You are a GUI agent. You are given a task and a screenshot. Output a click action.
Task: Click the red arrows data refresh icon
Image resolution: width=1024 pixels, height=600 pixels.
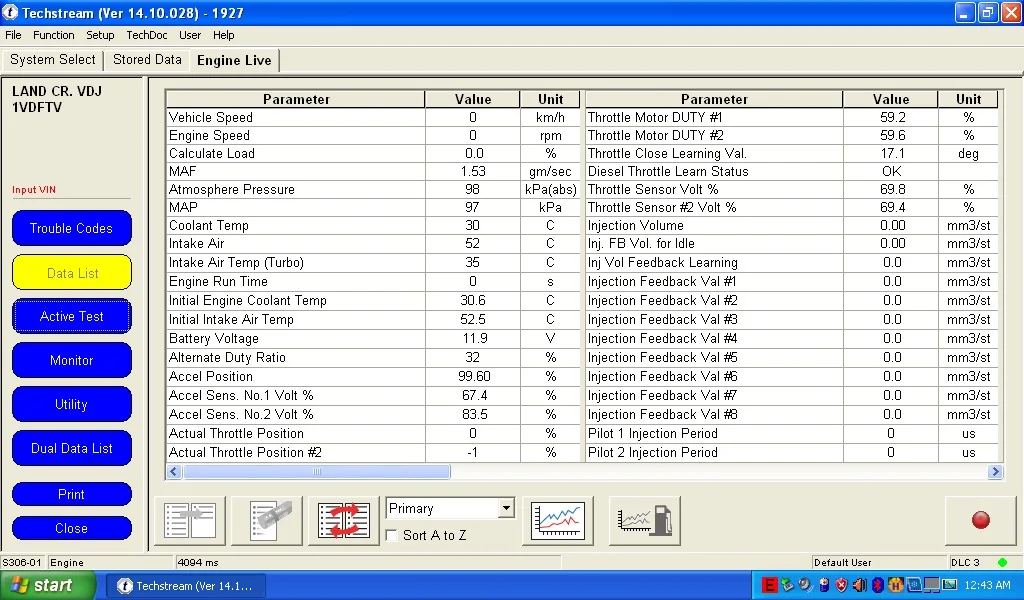pyautogui.click(x=344, y=520)
